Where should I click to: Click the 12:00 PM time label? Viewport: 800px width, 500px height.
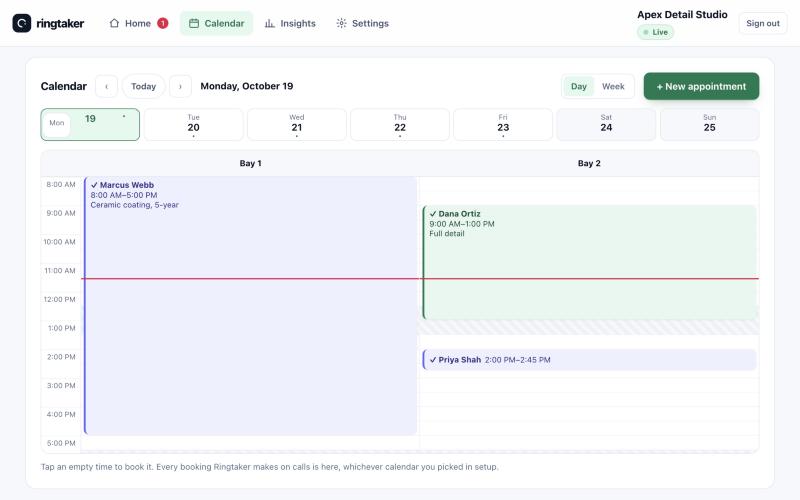60,299
